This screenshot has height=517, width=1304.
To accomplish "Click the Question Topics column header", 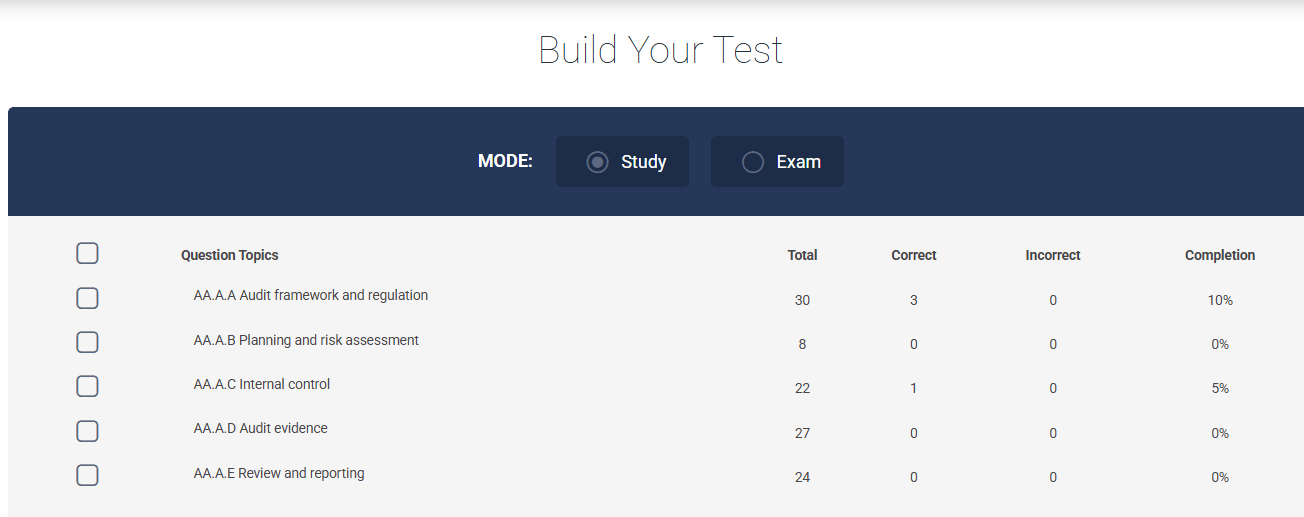I will [x=229, y=255].
